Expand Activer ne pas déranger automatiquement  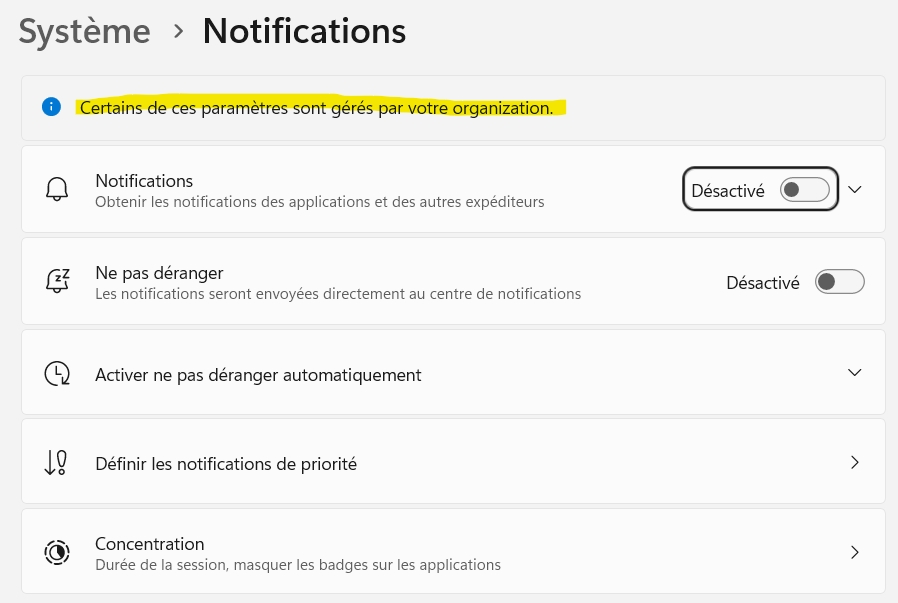point(854,372)
